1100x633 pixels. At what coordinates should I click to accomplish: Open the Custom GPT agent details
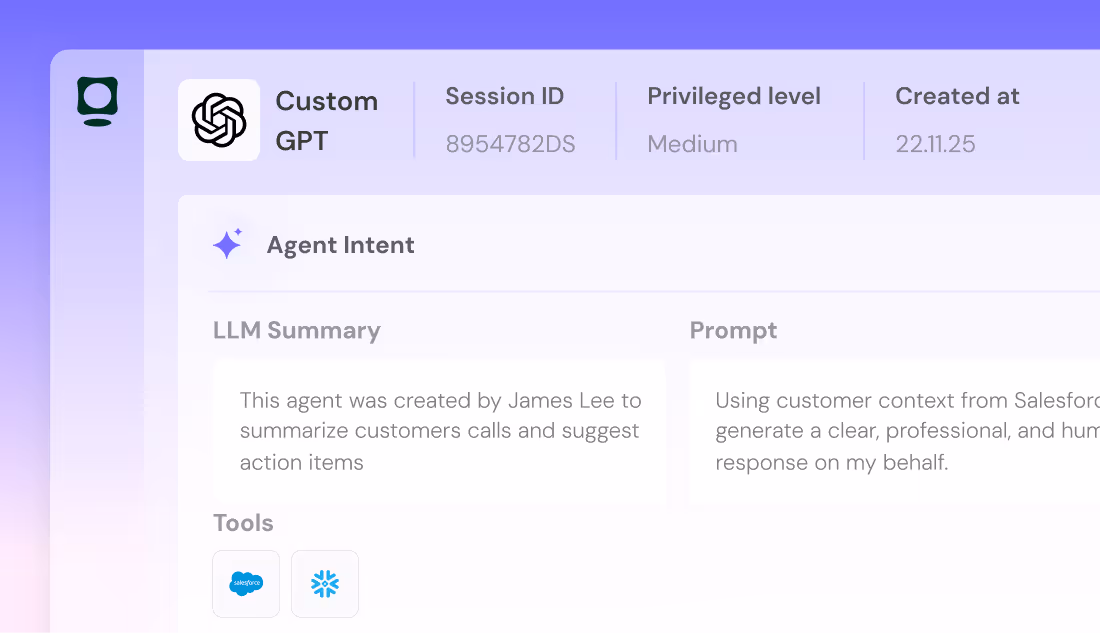(290, 119)
